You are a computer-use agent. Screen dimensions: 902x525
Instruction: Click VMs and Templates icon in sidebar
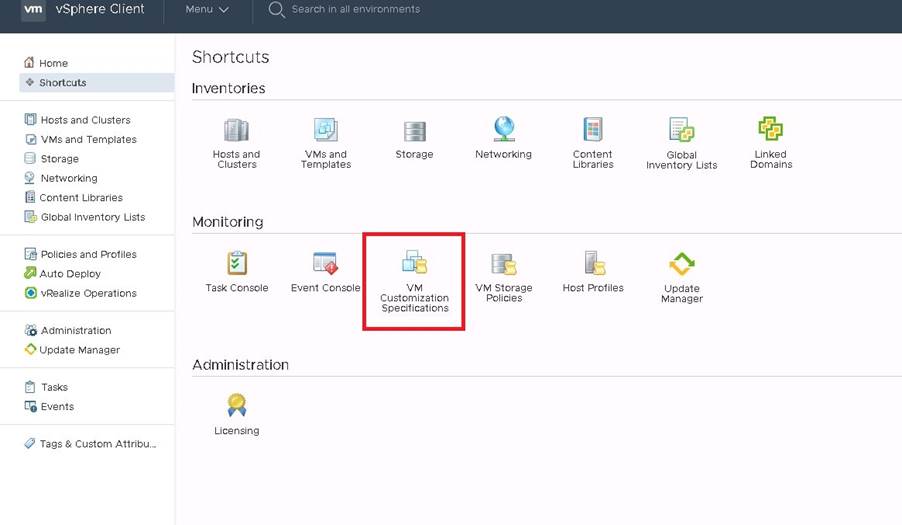click(30, 139)
